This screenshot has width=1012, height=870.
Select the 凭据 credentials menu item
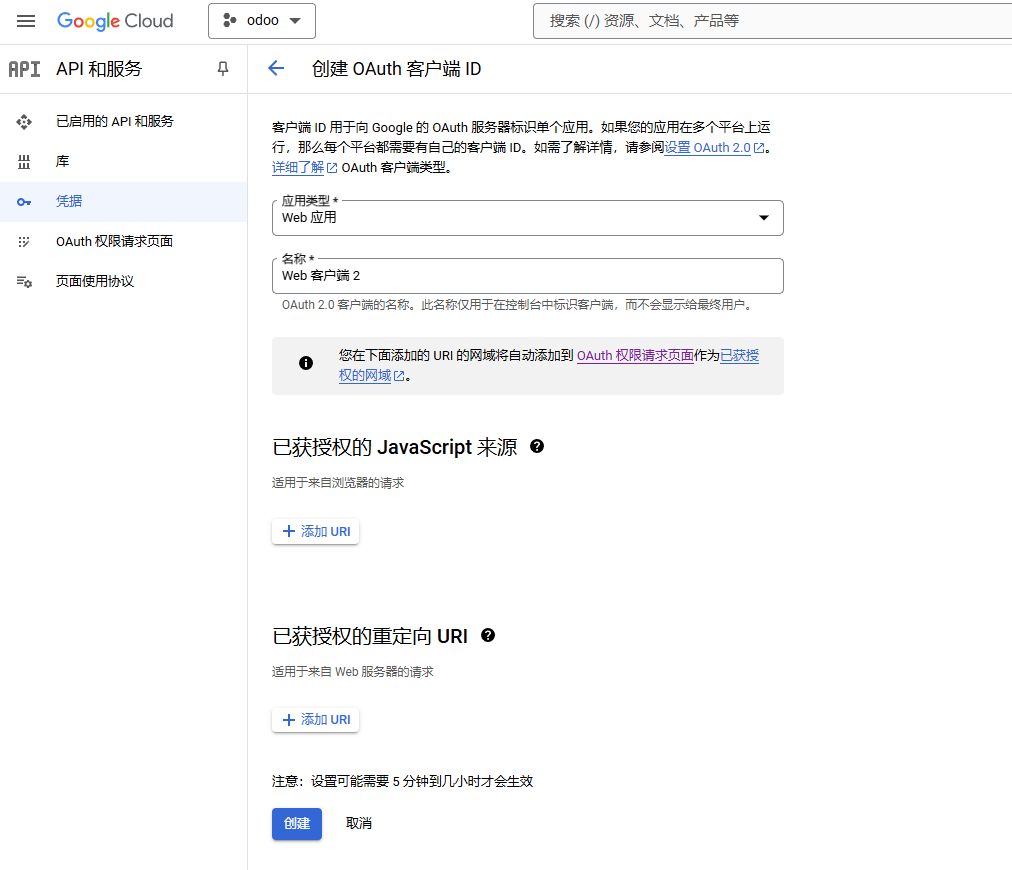click(123, 201)
